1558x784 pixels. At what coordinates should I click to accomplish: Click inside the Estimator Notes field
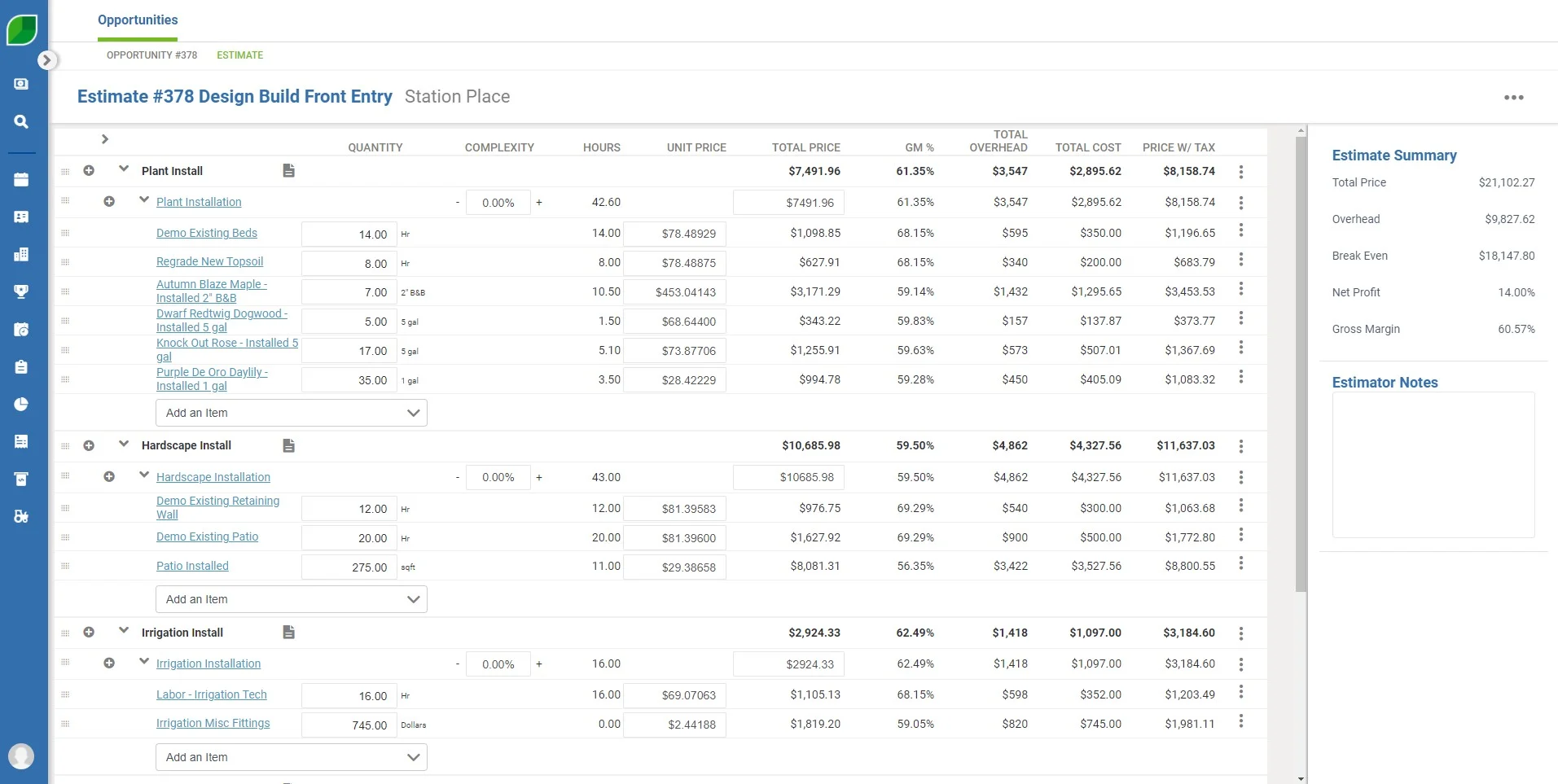tap(1431, 464)
